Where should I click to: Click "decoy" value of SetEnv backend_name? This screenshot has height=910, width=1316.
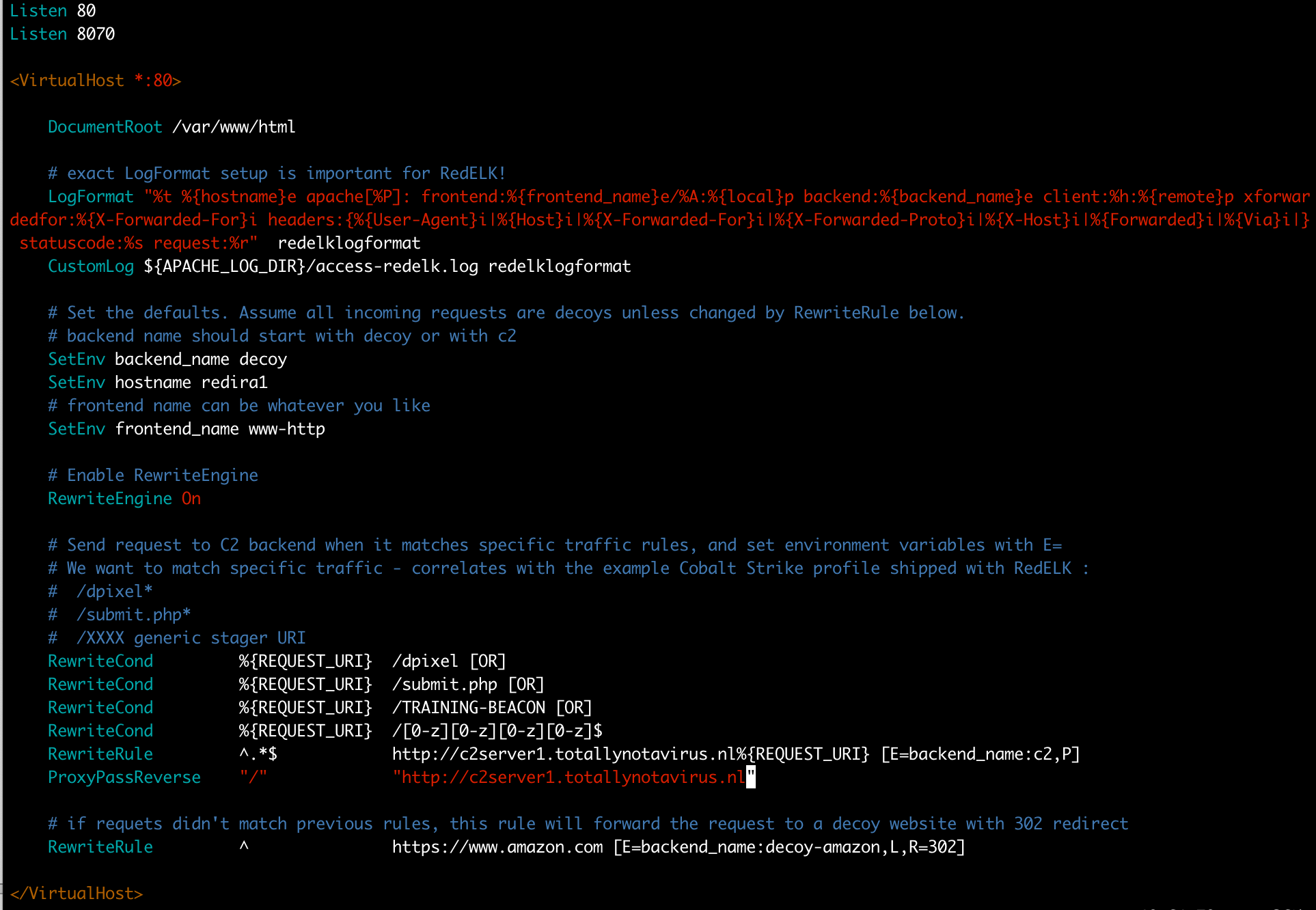pyautogui.click(x=262, y=359)
